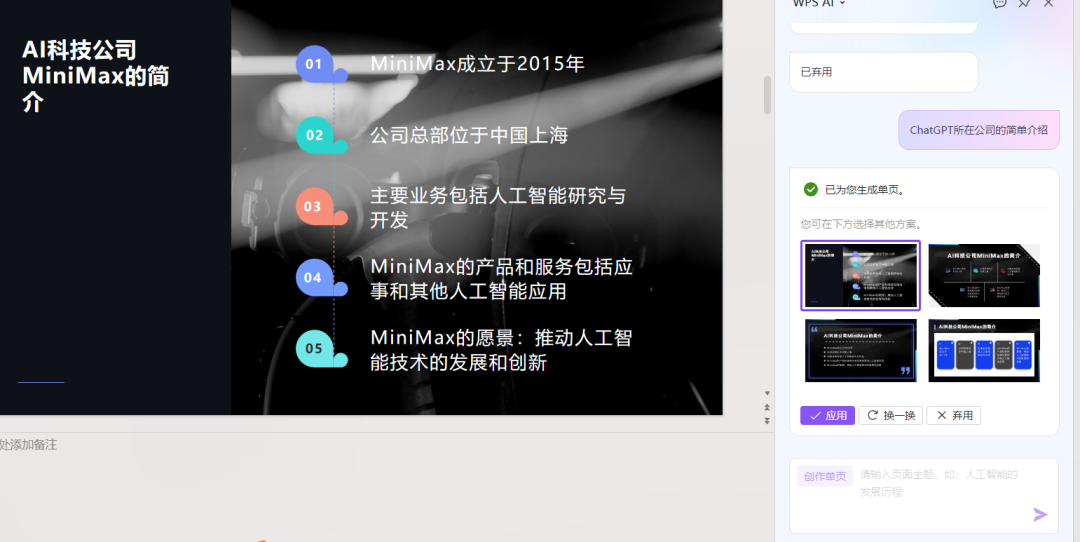Jump to next slide with double-down arrow

(767, 421)
